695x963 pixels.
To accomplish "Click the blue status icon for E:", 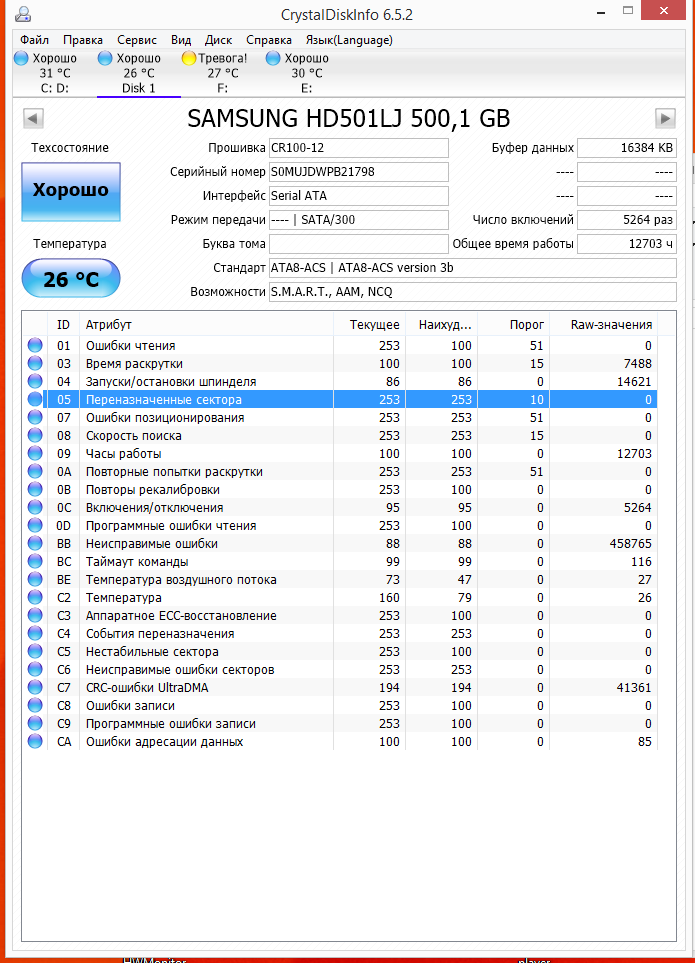I will click(273, 58).
